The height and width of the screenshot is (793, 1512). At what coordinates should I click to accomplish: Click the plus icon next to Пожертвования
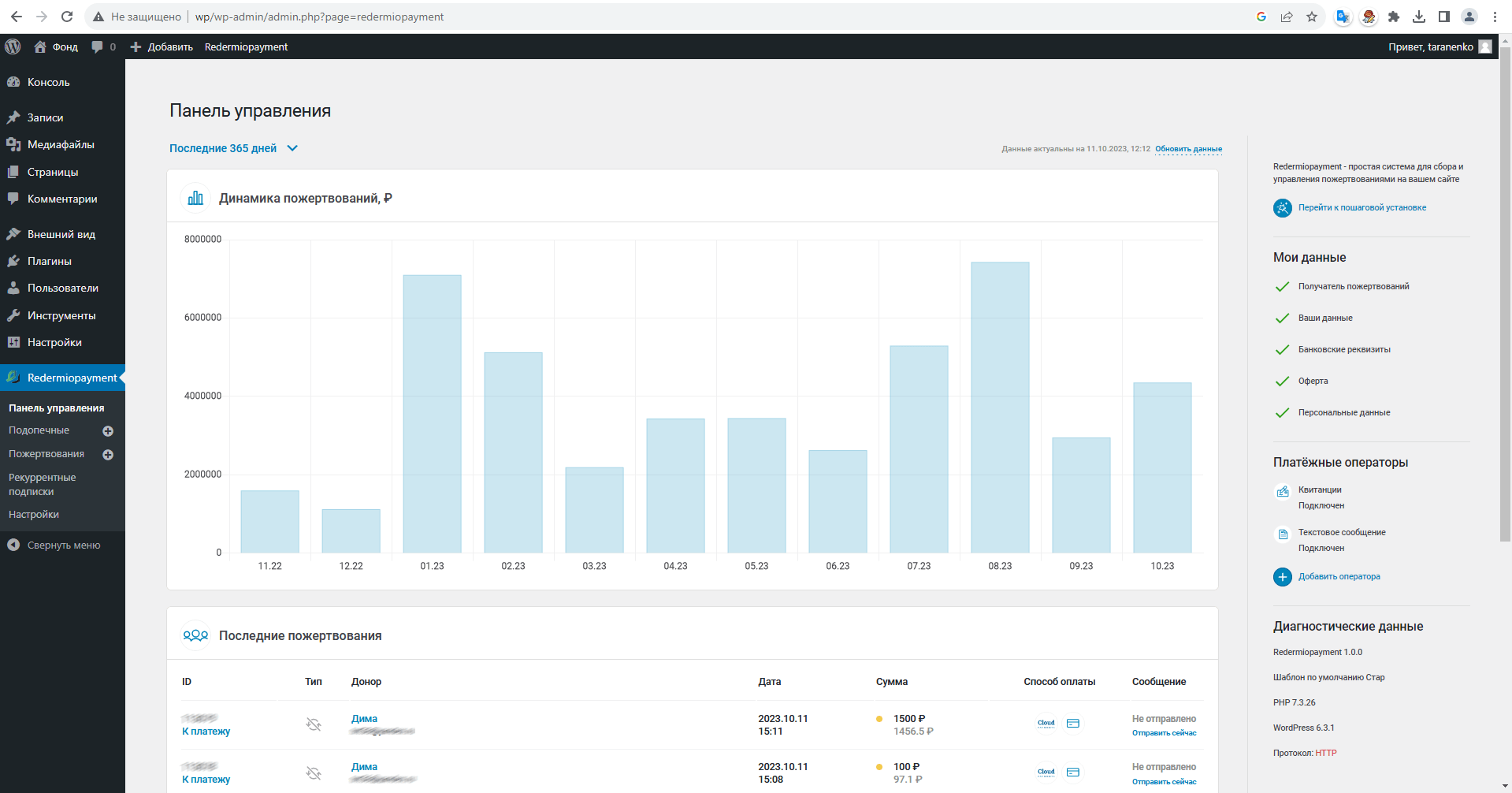108,455
